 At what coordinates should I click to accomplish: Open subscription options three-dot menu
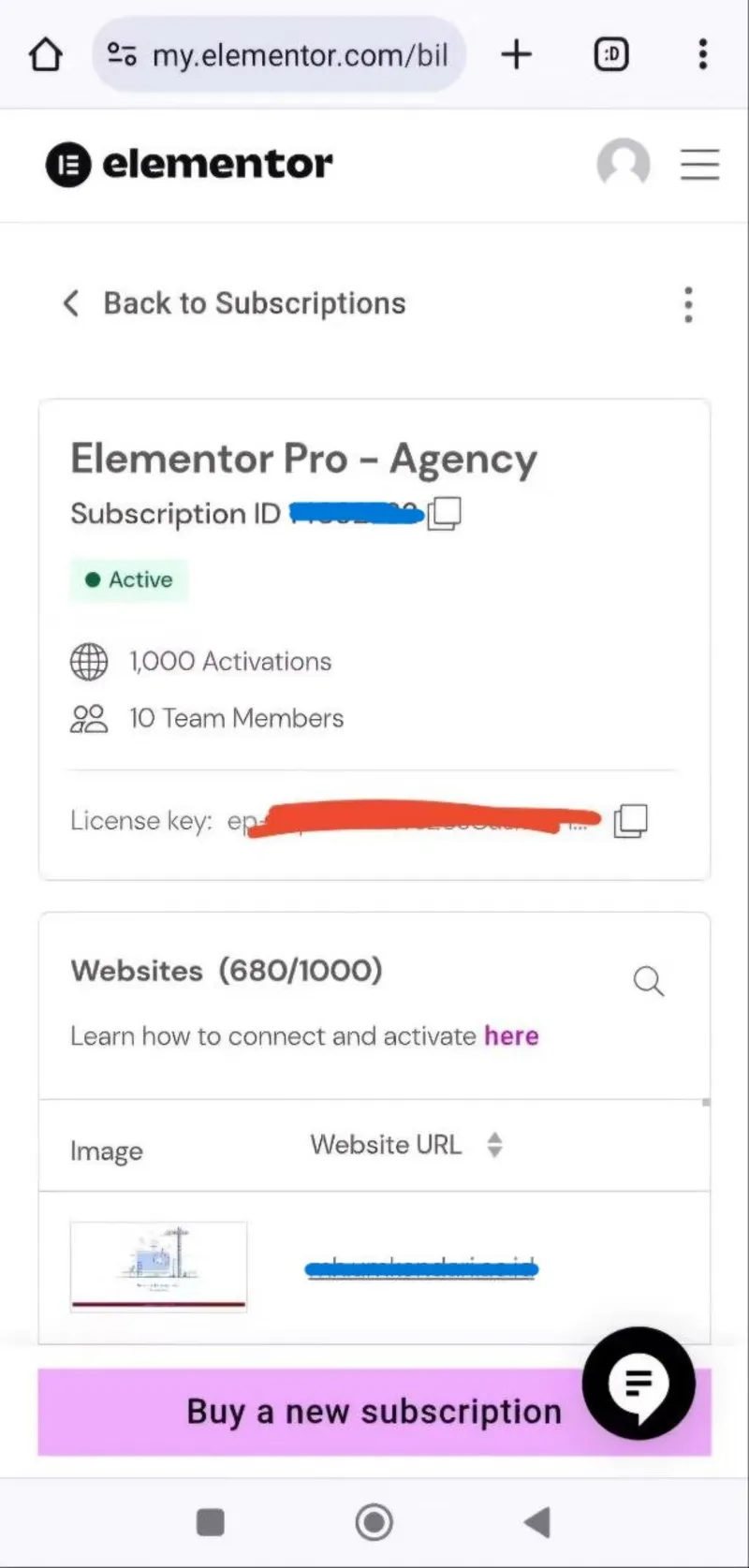pos(688,304)
